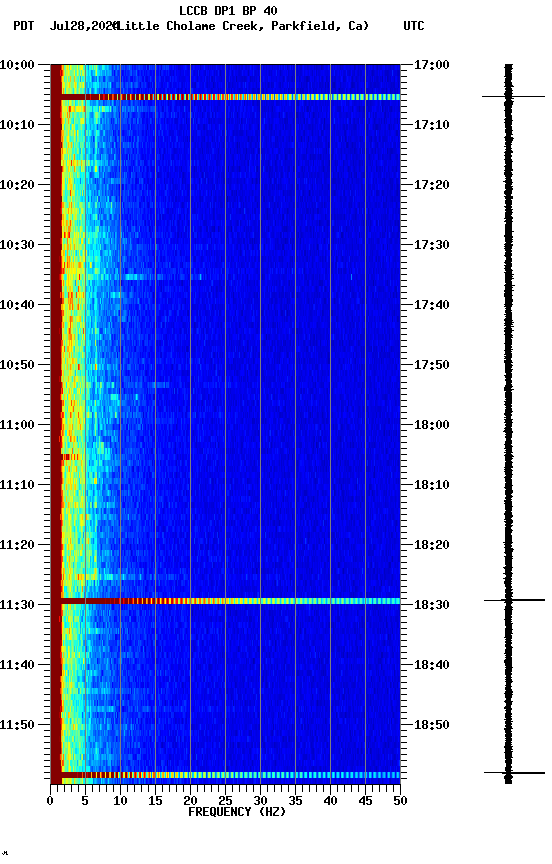Click the 10:20 PDT time label
The image size is (552, 864).
click(x=17, y=185)
